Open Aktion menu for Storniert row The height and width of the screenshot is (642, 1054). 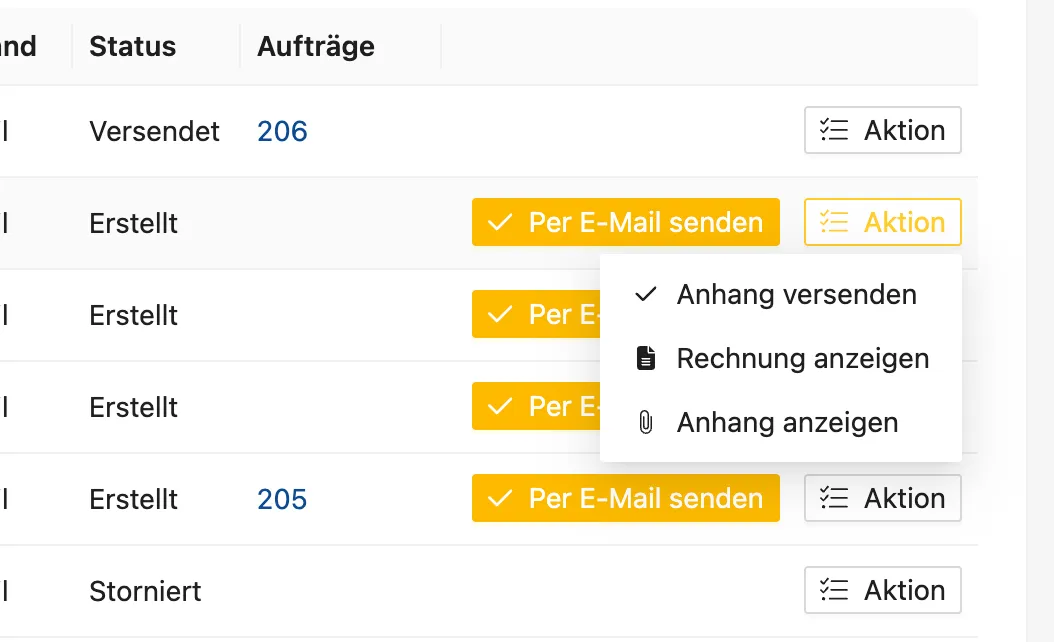coord(883,590)
